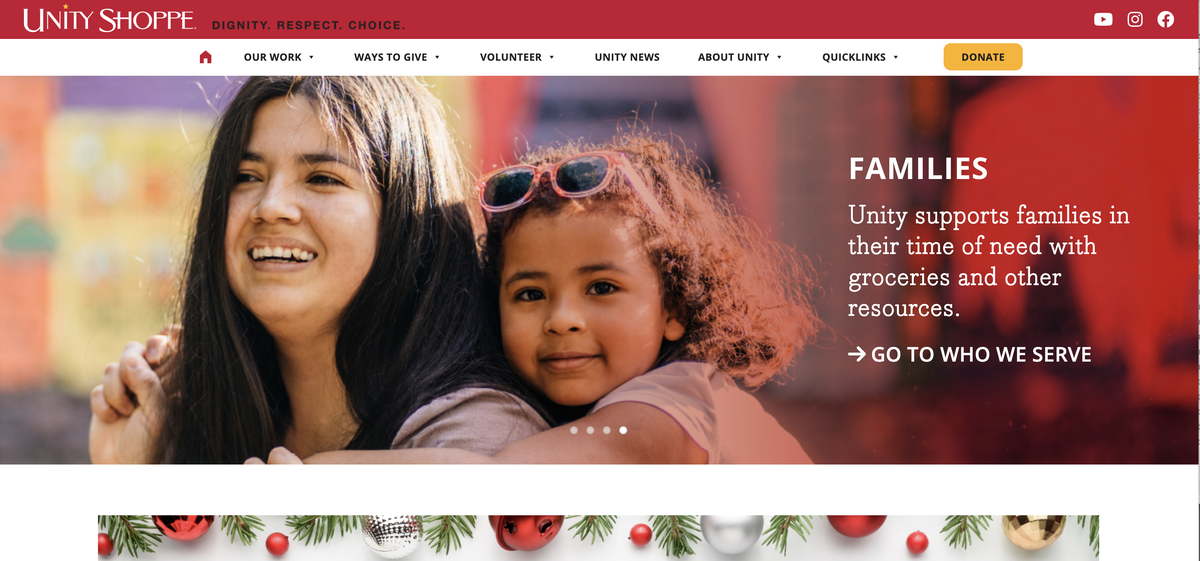
Task: Select the fourth carousel slide dot
Action: click(623, 430)
